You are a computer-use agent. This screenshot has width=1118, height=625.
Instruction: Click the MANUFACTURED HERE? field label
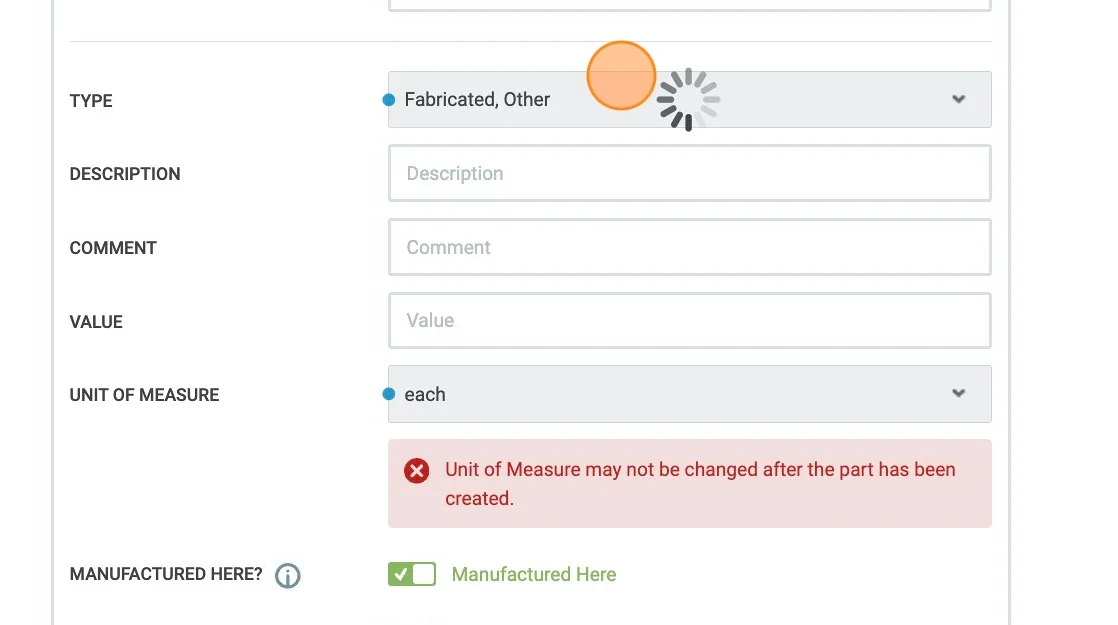coord(166,575)
